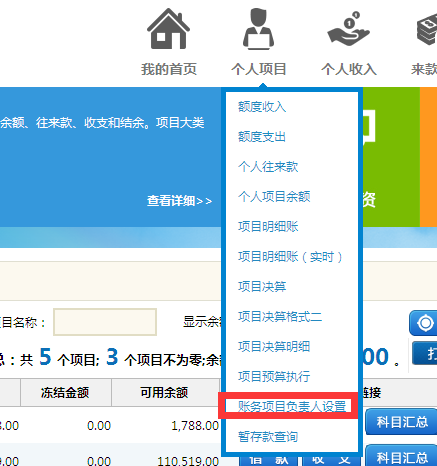Image resolution: width=437 pixels, height=466 pixels.
Task: Click the blue target icon button
Action: 423,323
